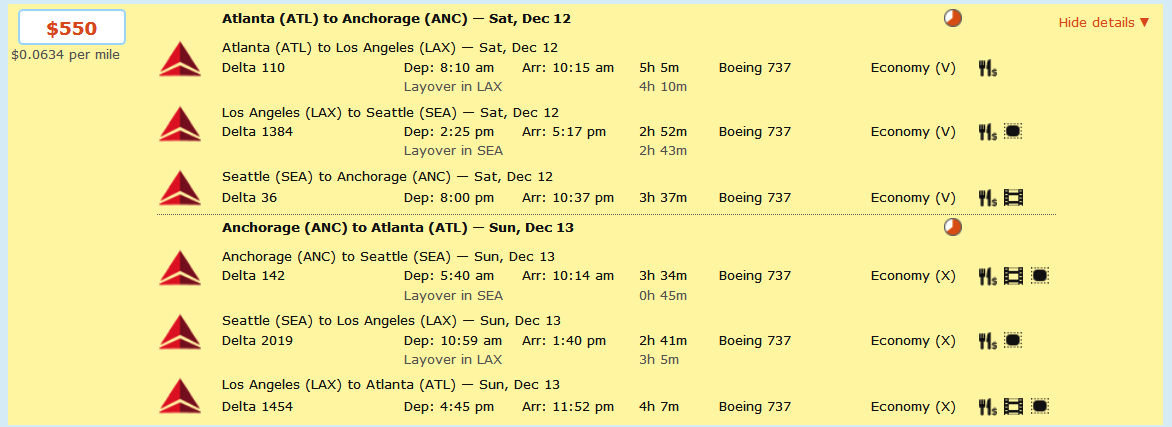This screenshot has height=427, width=1172.
Task: Click meal-for-purchase icon on Delta 110
Action: [x=988, y=68]
